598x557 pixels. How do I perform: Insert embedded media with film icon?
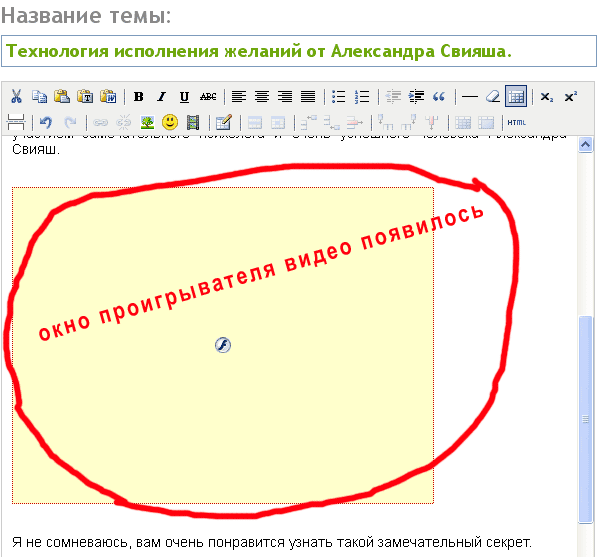coord(193,122)
